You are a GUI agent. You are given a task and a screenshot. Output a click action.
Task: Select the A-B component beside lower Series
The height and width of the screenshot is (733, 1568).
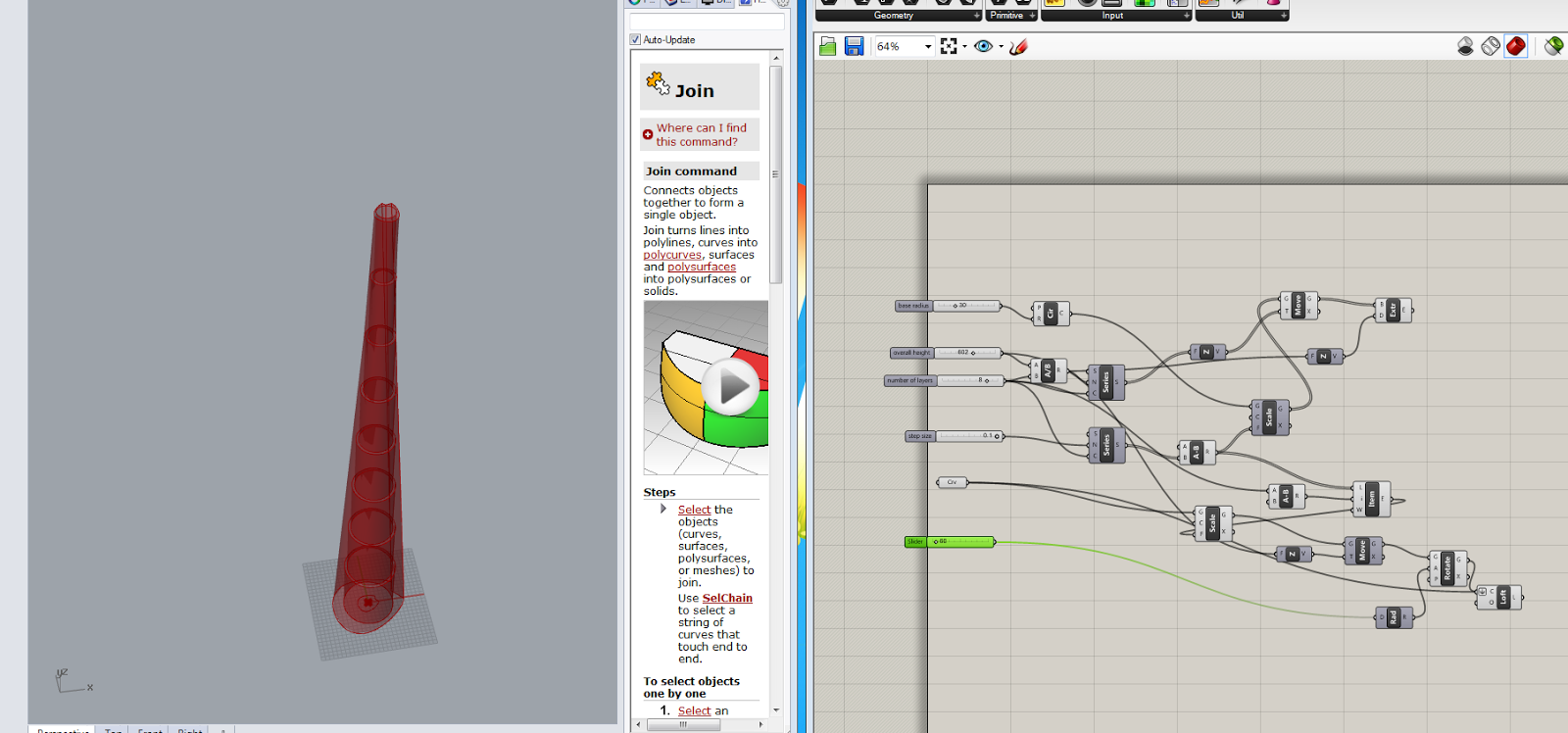(1197, 452)
